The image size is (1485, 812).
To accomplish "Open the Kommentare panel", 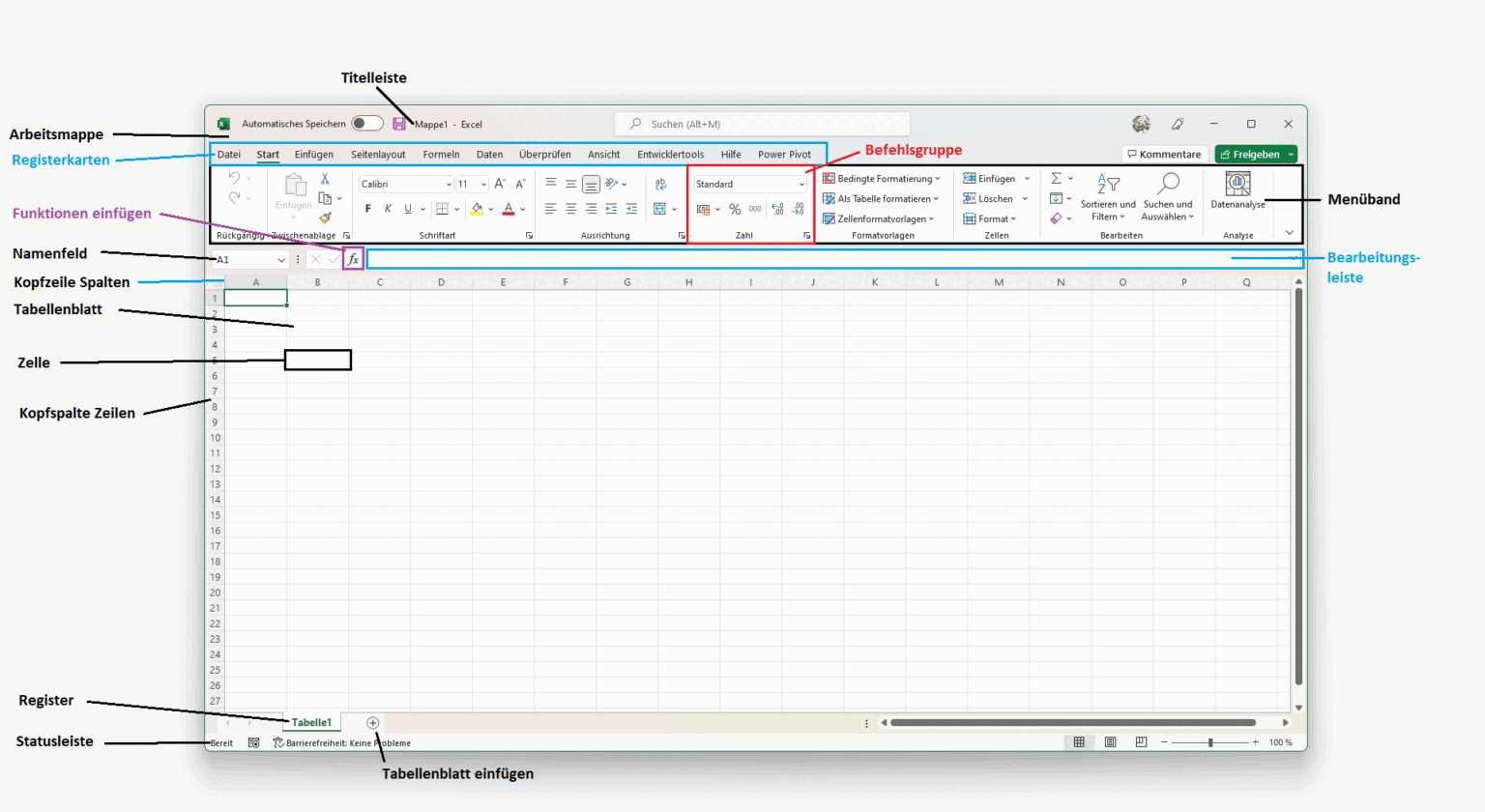I will click(x=1163, y=154).
